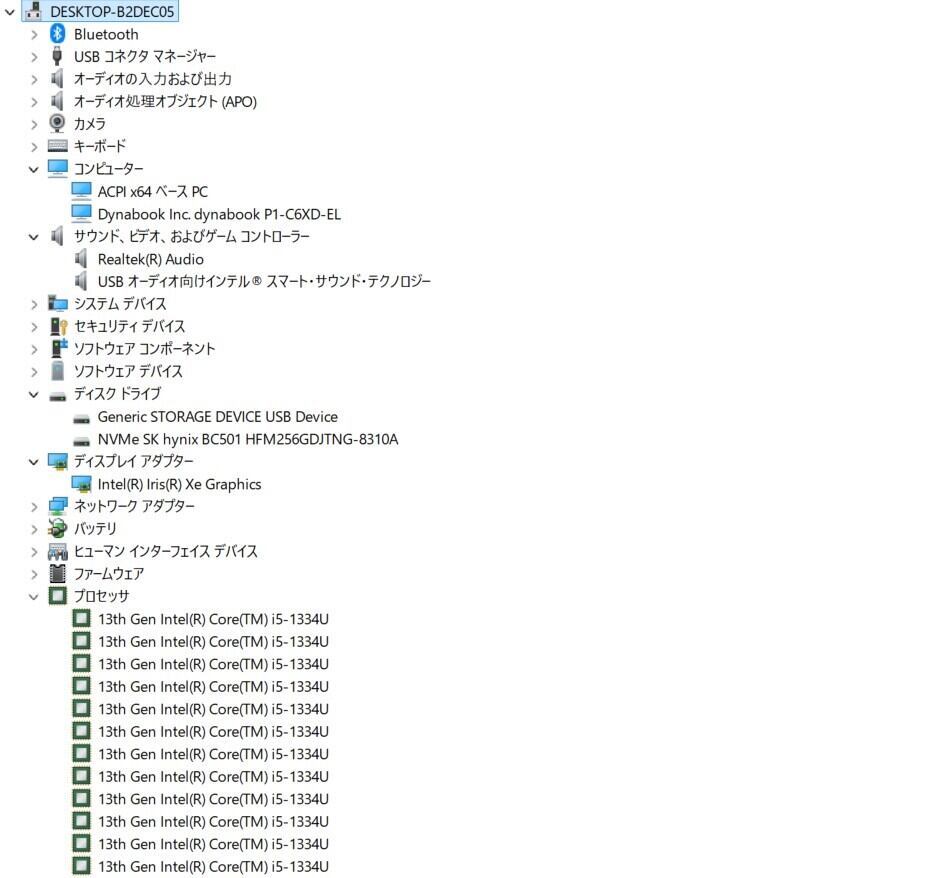Click the ネットワーク アダプター icon
The height and width of the screenshot is (878, 936).
(x=57, y=506)
